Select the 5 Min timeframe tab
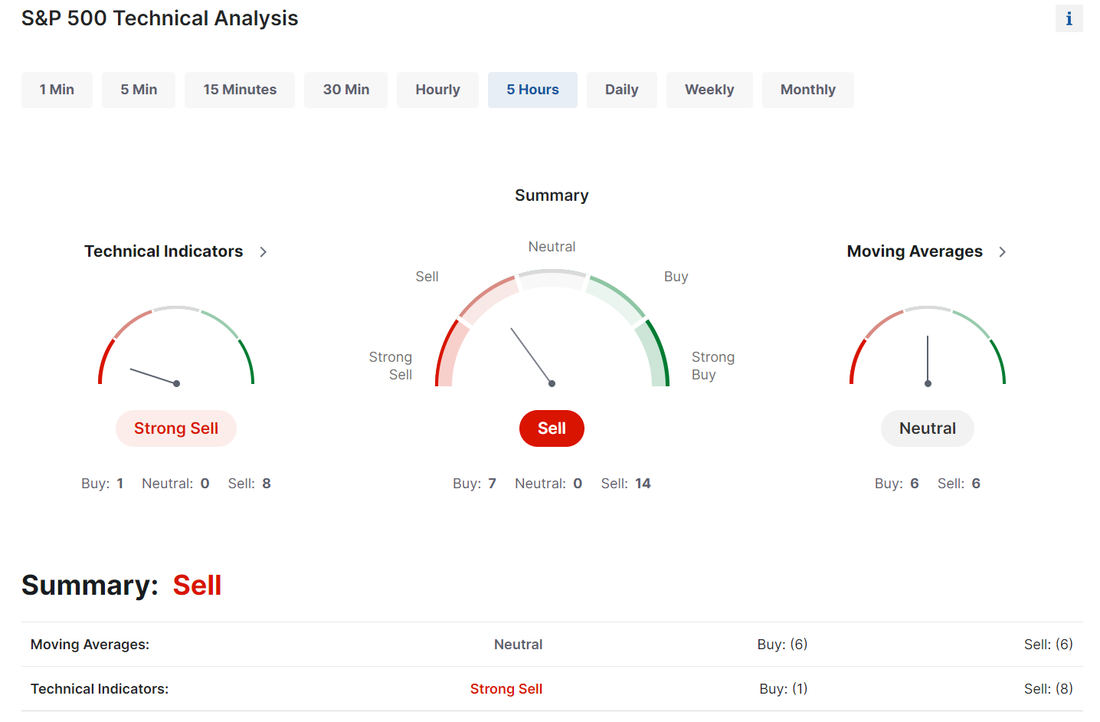Screen dimensions: 1100x722 click(139, 90)
